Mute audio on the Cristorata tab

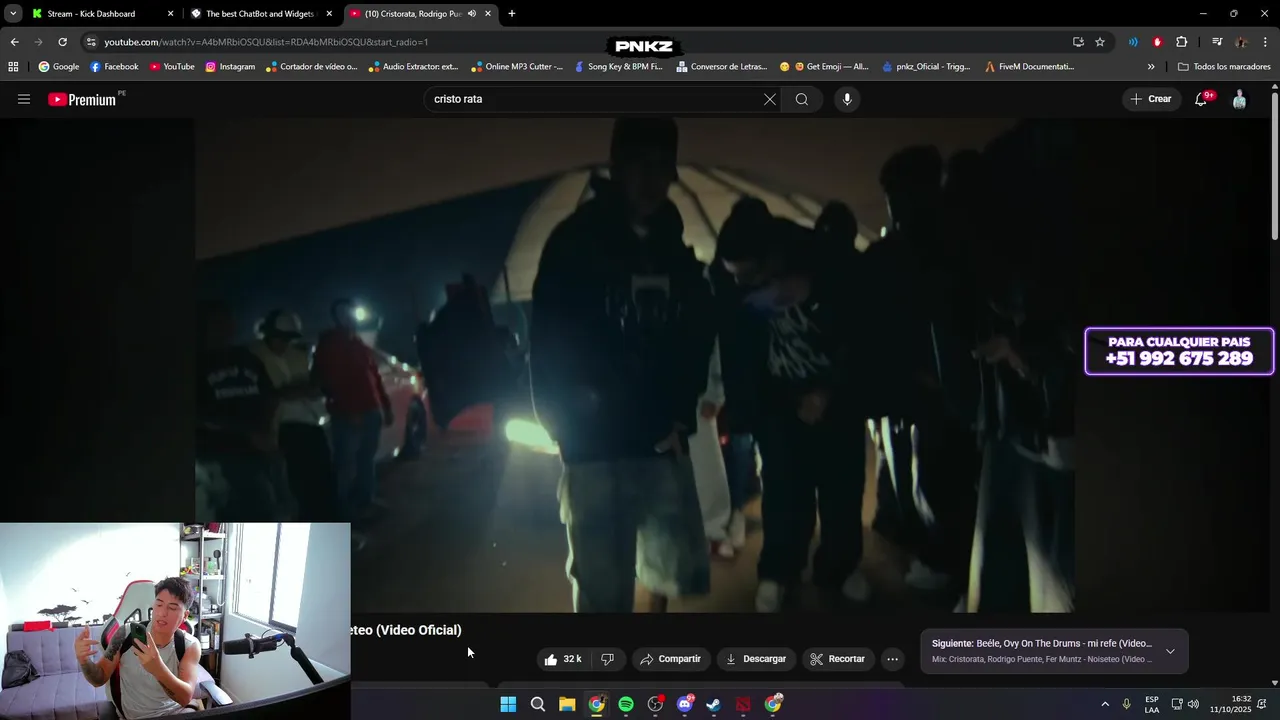point(471,14)
